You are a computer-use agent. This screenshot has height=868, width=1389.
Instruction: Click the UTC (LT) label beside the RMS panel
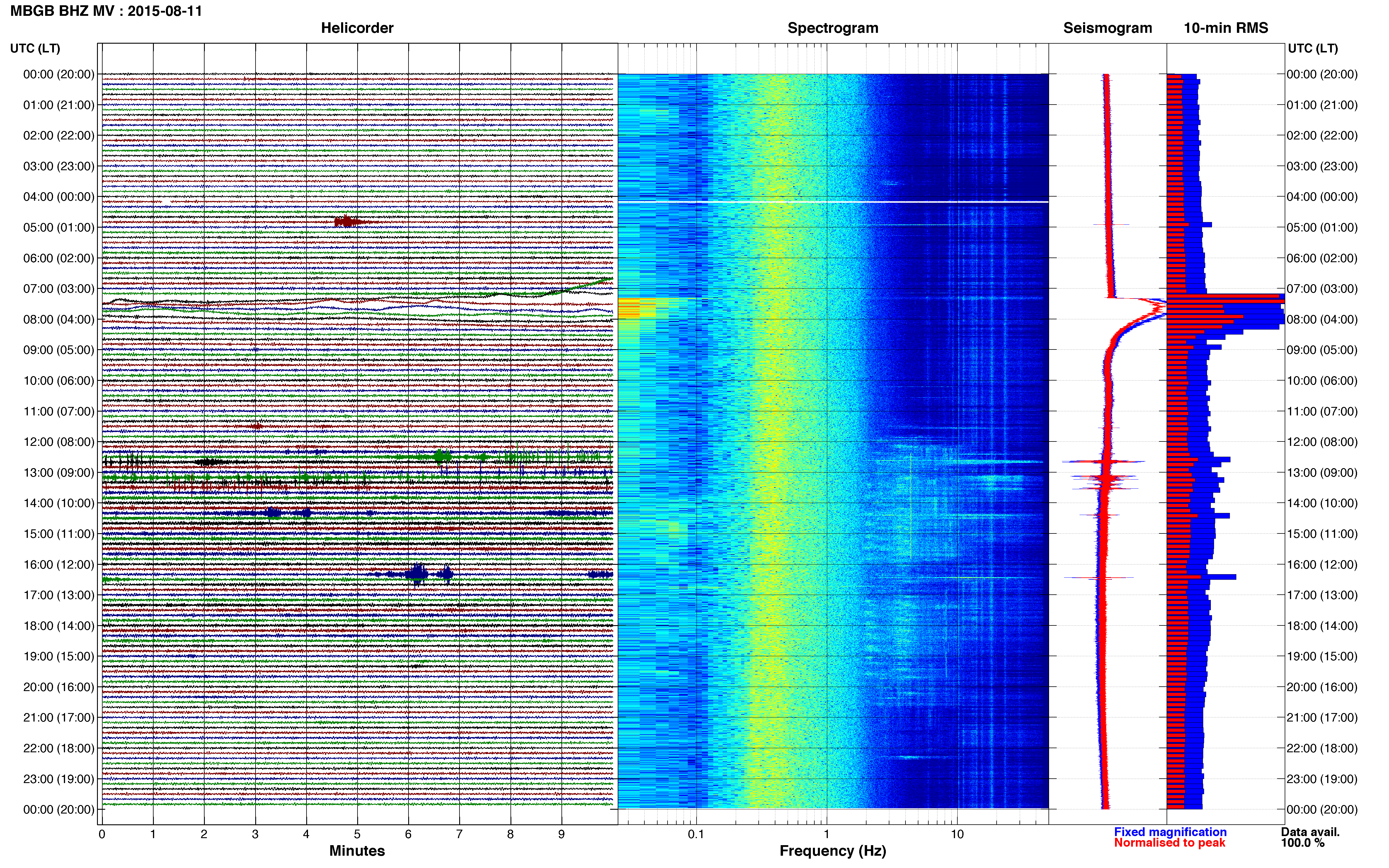pyautogui.click(x=1313, y=48)
